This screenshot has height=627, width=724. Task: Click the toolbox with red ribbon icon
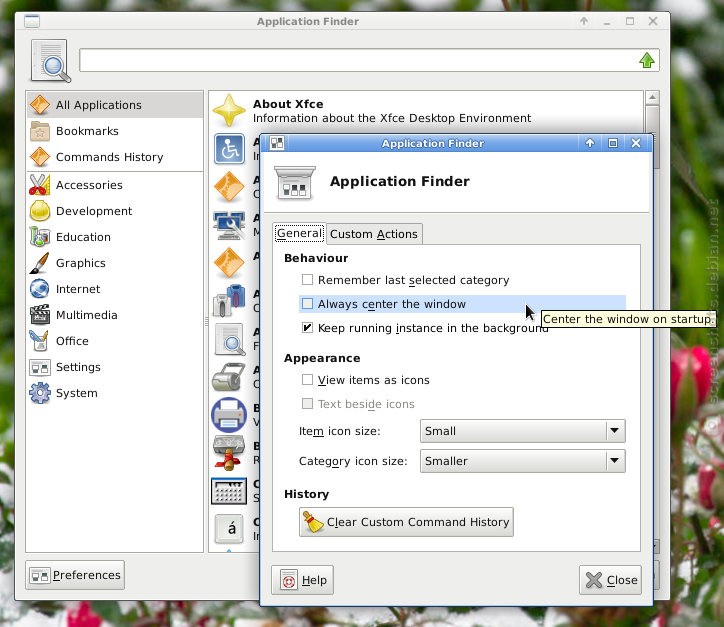click(x=229, y=453)
